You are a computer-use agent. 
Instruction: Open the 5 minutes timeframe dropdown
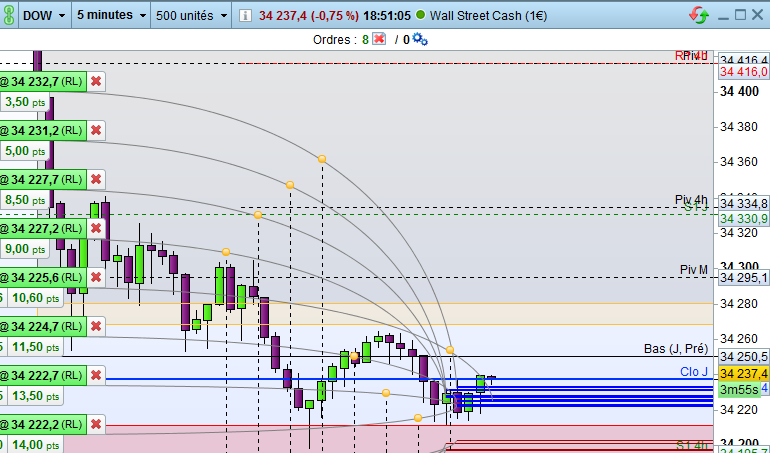pyautogui.click(x=111, y=16)
